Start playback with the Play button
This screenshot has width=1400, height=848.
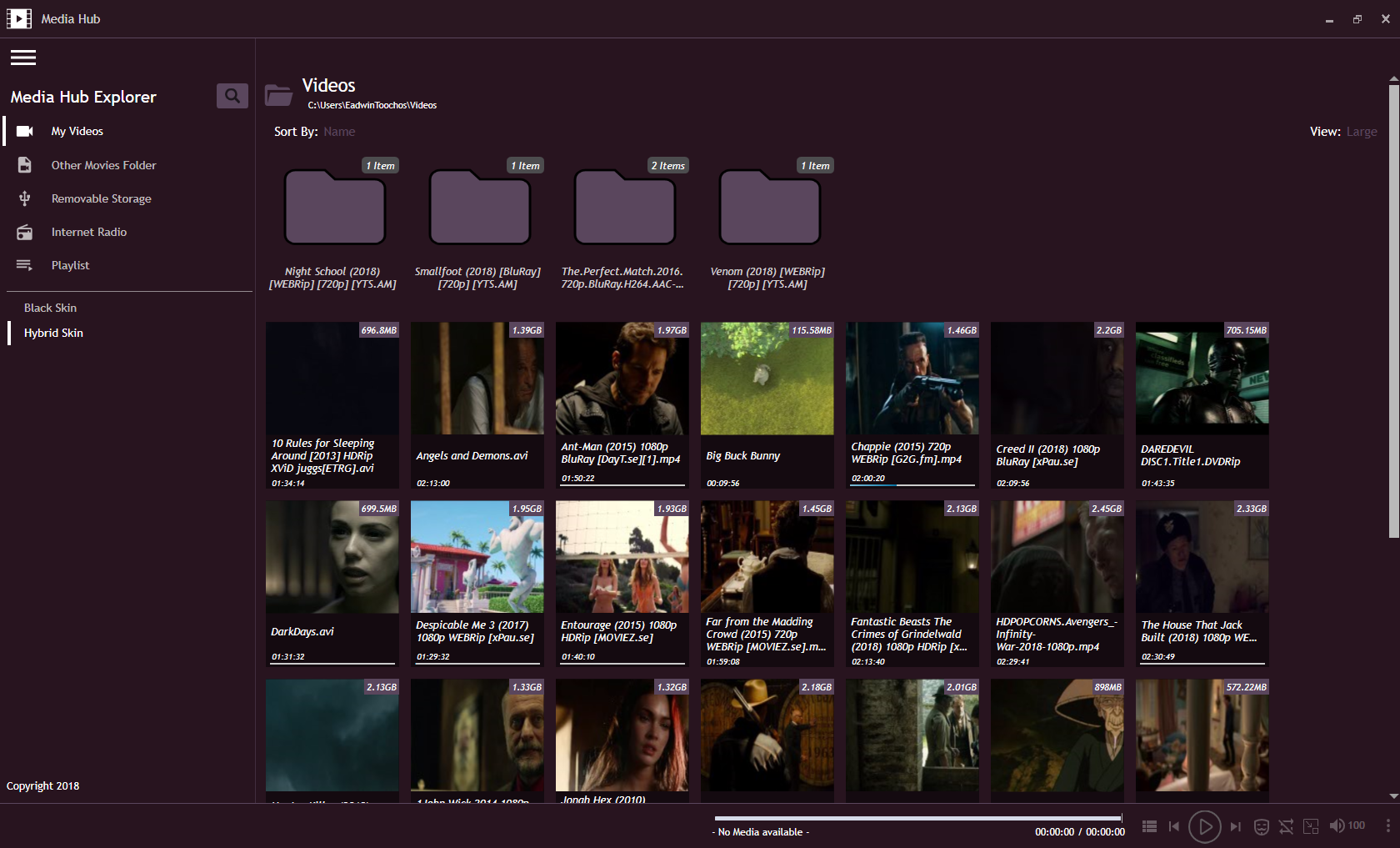[x=1205, y=826]
